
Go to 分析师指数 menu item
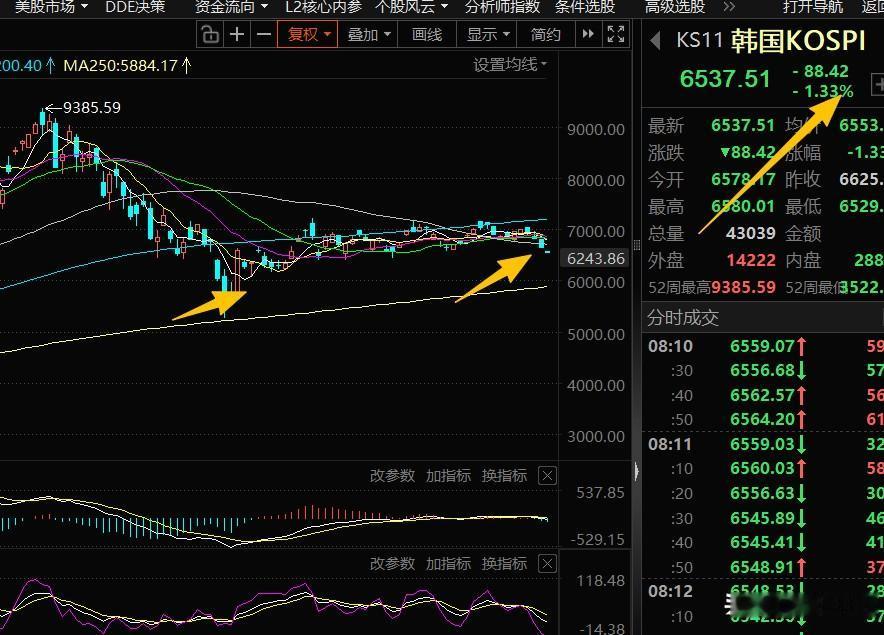pyautogui.click(x=502, y=7)
